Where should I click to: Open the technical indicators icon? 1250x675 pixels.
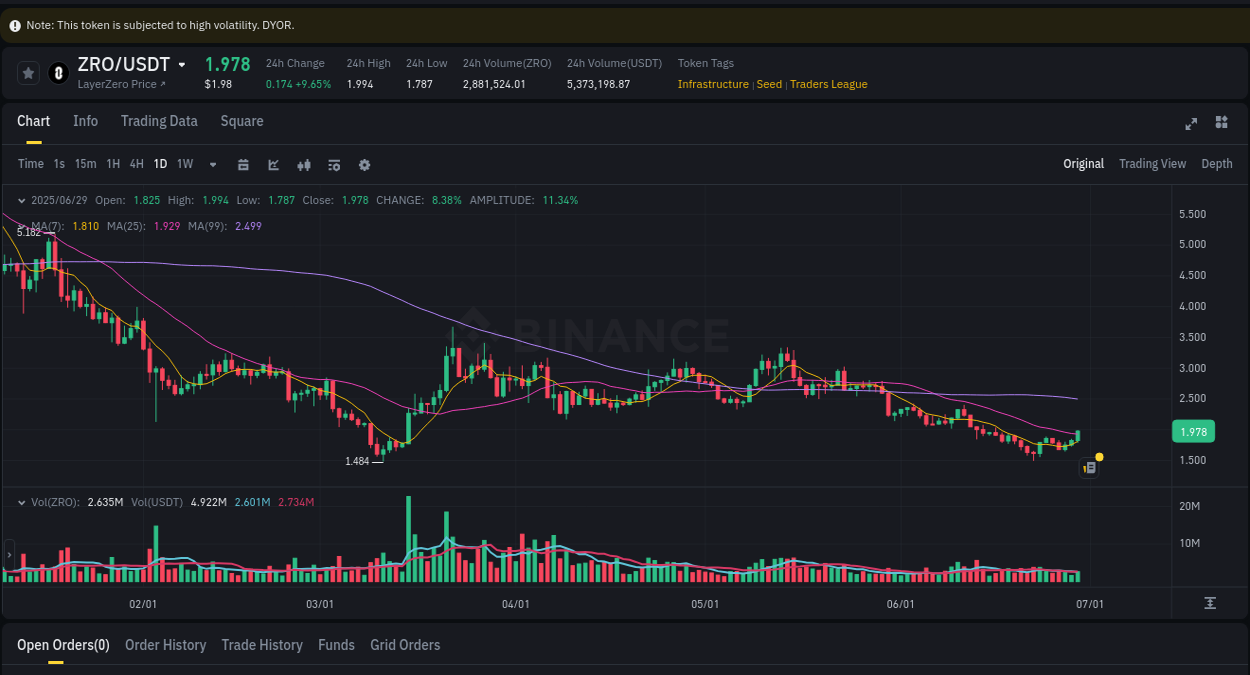point(334,163)
